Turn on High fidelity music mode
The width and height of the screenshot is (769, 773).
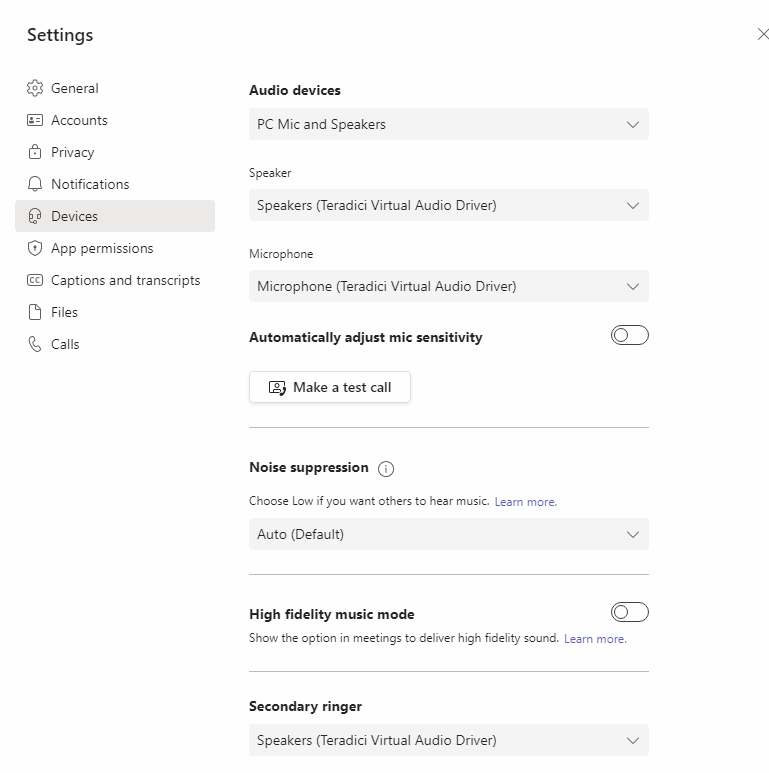[629, 612]
